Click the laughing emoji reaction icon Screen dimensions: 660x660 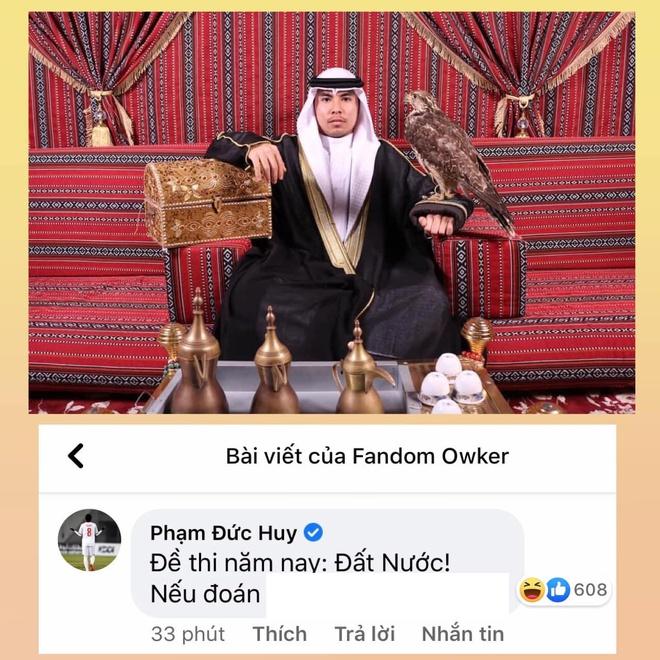pos(532,590)
